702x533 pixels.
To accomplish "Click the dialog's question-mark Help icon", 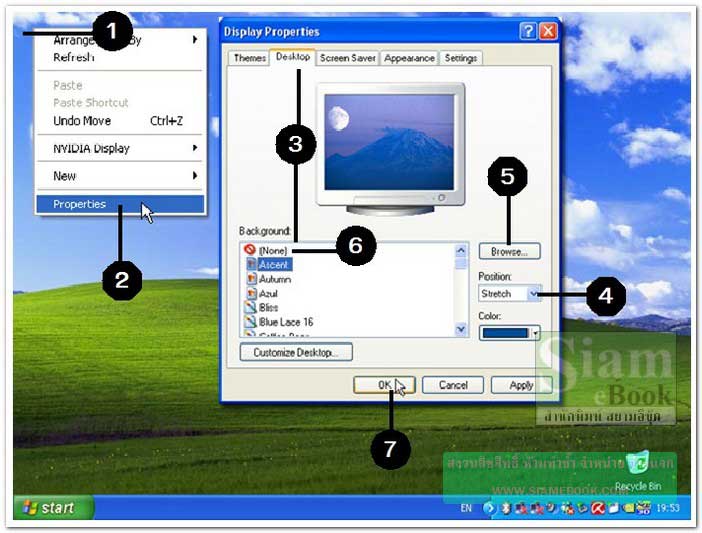I will 528,31.
